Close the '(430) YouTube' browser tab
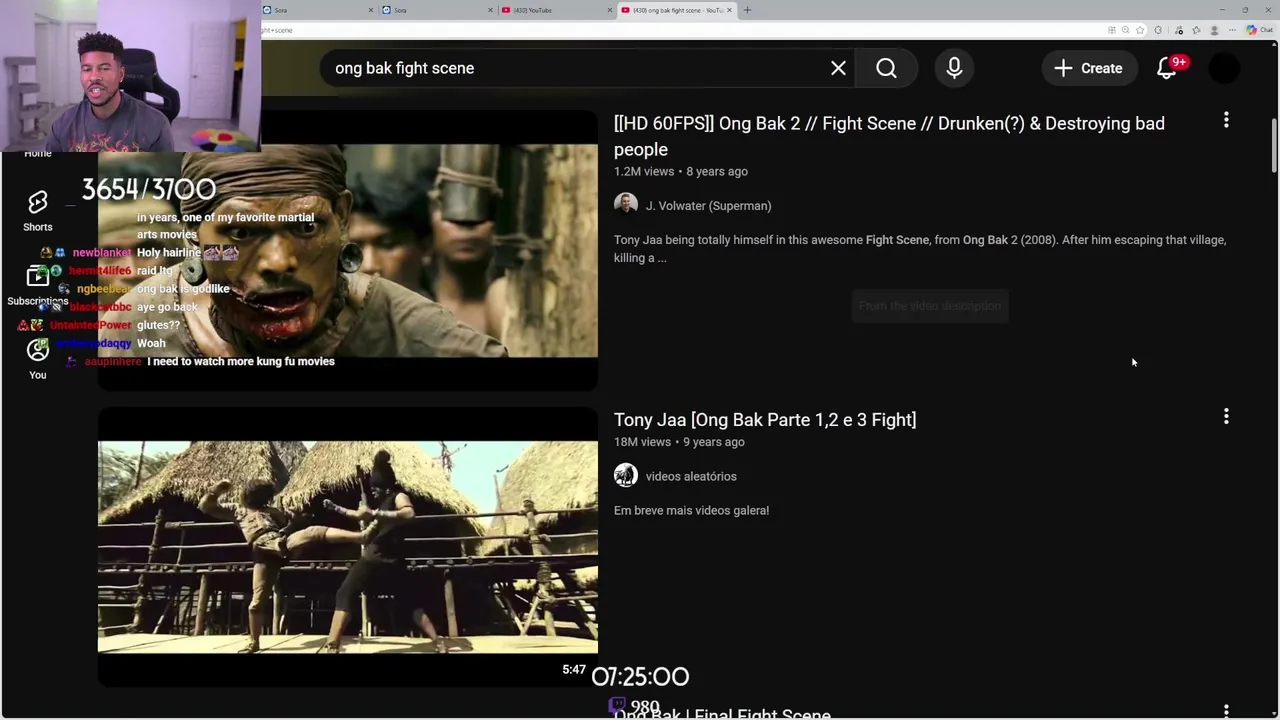Viewport: 1280px width, 720px height. (x=610, y=10)
